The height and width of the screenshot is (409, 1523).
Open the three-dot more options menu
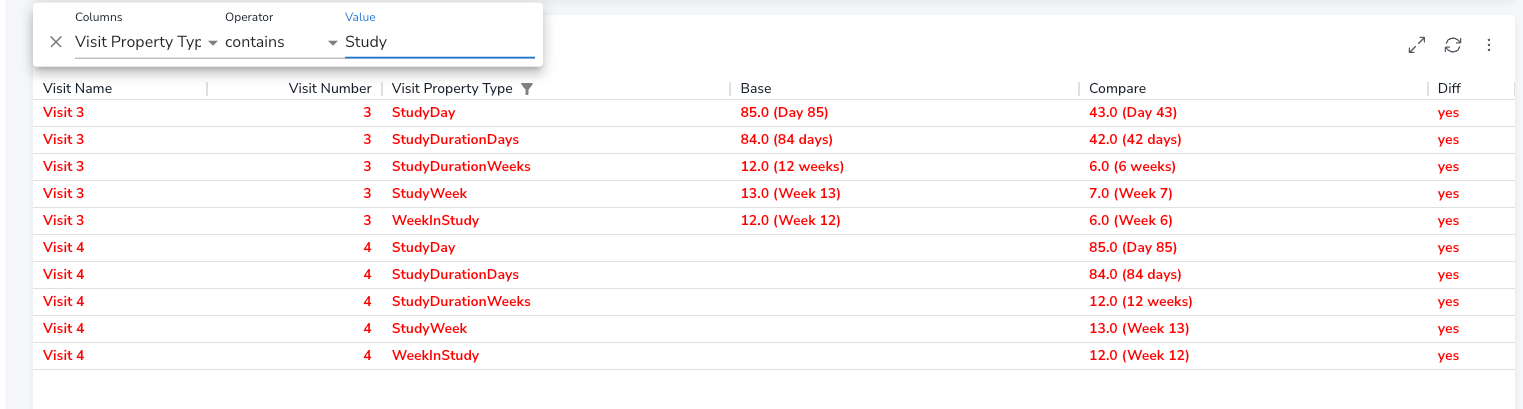point(1489,45)
